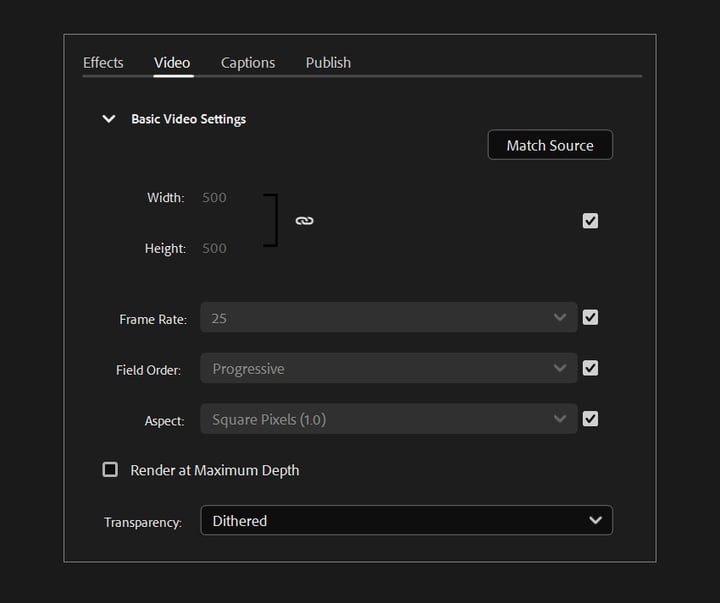
Task: Click the Basic Video Settings heading text
Action: (x=189, y=119)
